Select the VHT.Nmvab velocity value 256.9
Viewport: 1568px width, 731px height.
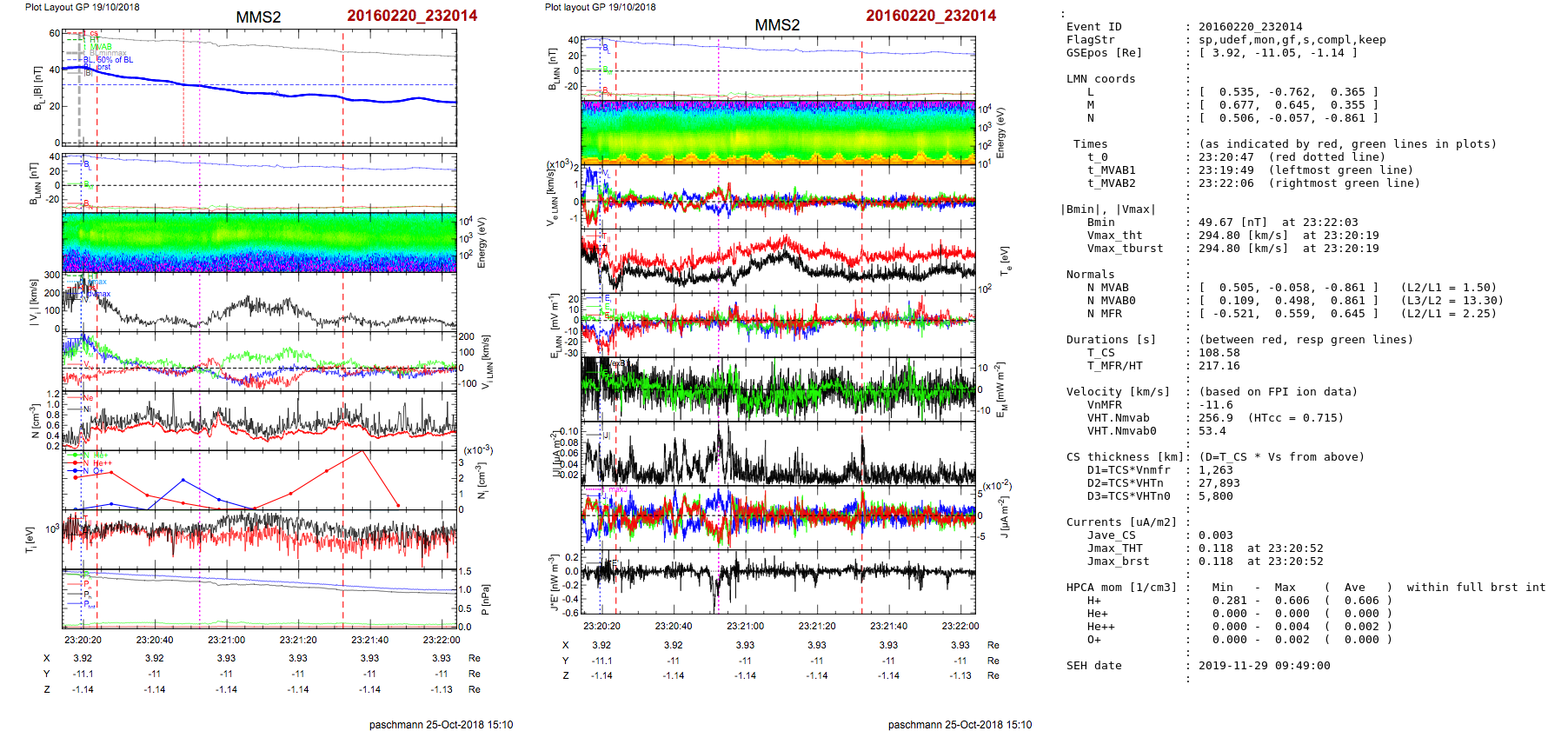(1215, 418)
